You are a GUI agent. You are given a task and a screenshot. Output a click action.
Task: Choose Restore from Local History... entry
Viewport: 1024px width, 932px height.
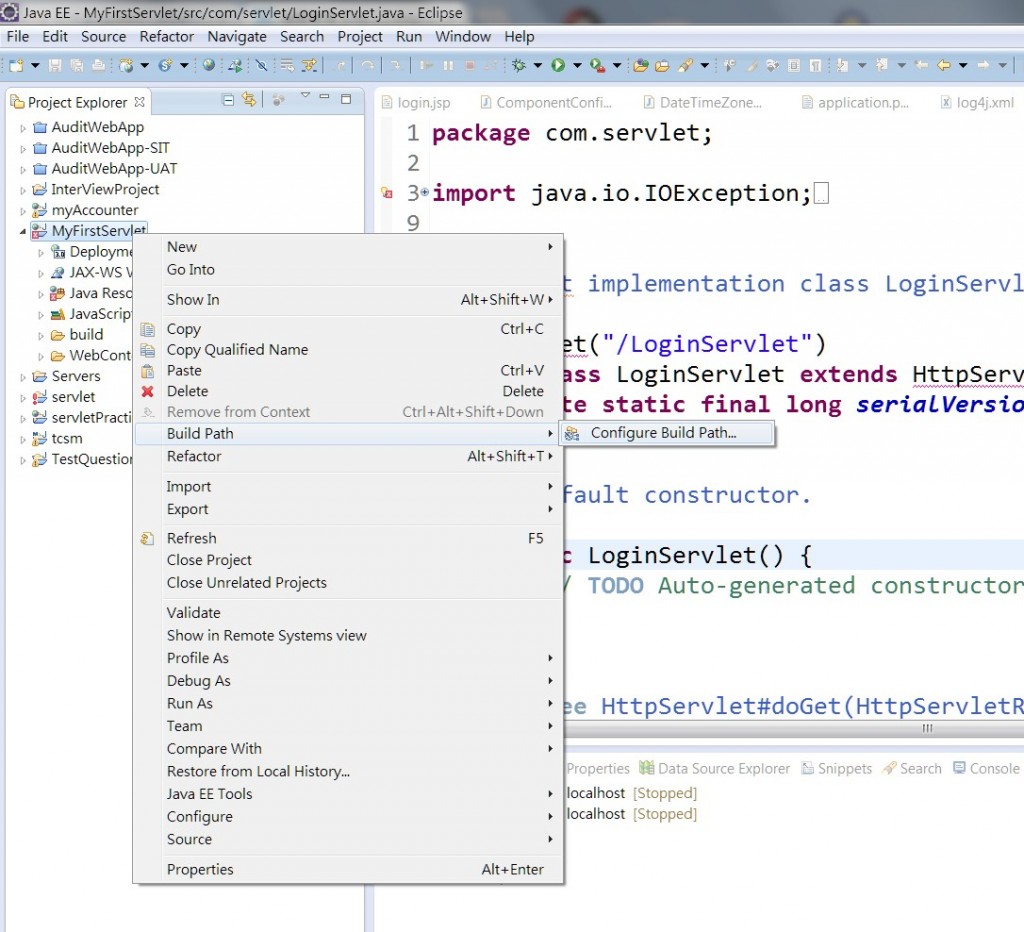347,771
